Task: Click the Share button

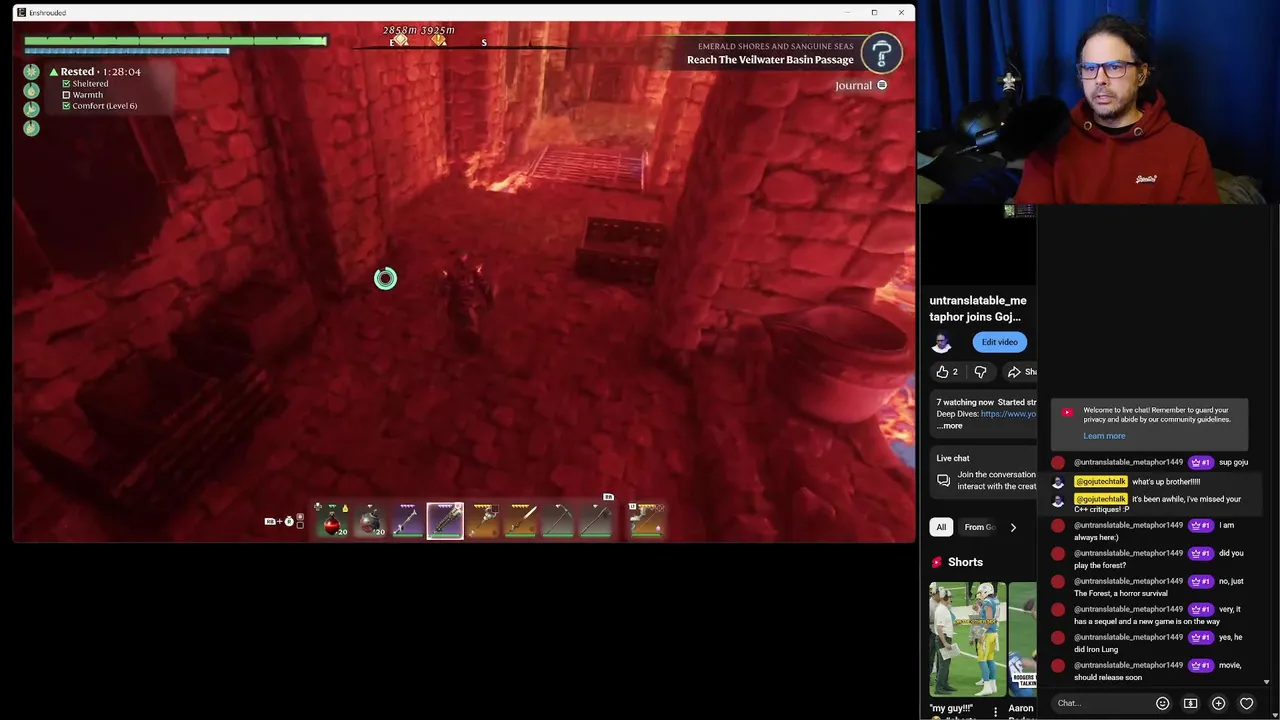Action: pos(1021,372)
